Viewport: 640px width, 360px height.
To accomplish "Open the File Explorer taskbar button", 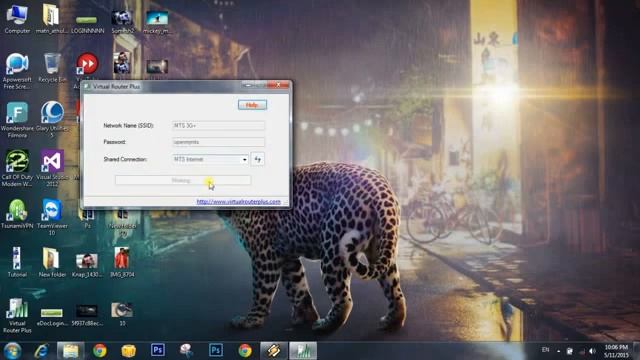I will 71,351.
